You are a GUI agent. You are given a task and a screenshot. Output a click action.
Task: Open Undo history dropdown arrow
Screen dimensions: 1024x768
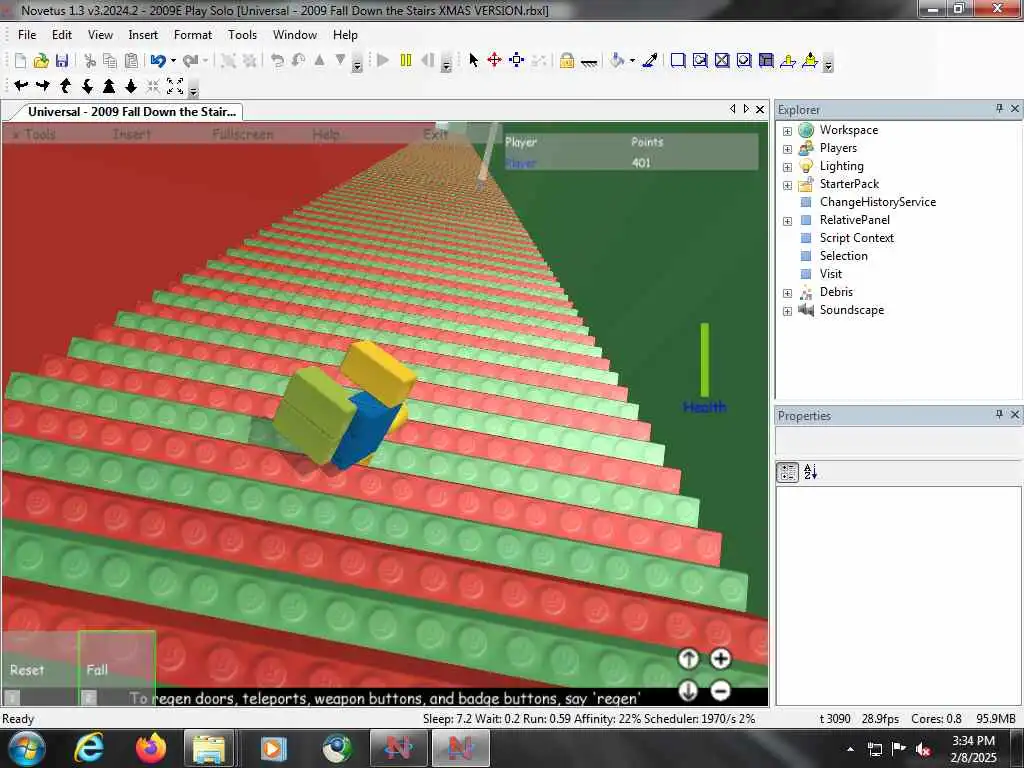[173, 61]
